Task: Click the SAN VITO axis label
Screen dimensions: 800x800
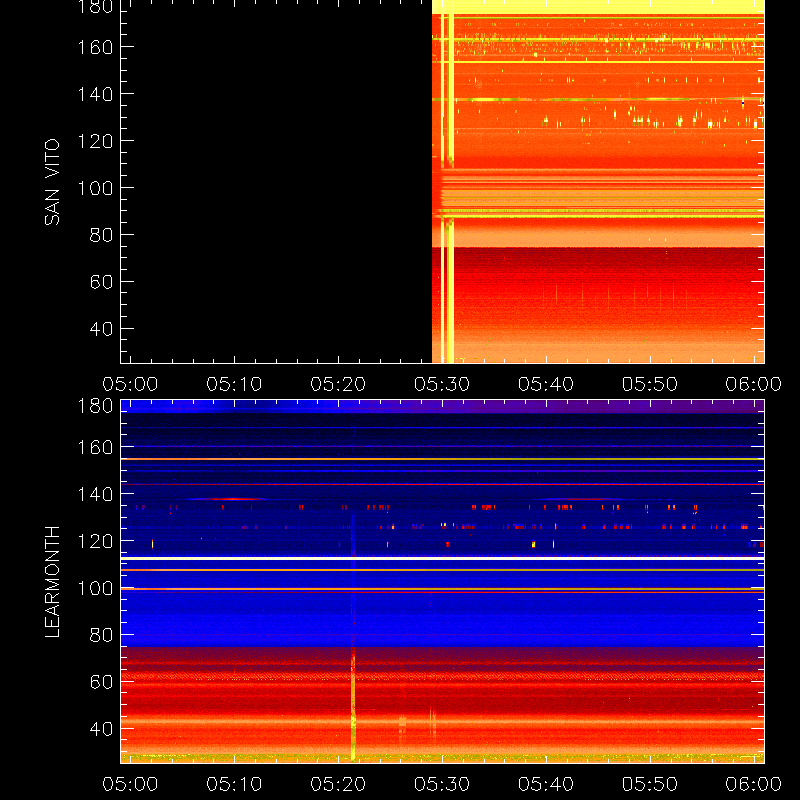Action: [52, 182]
